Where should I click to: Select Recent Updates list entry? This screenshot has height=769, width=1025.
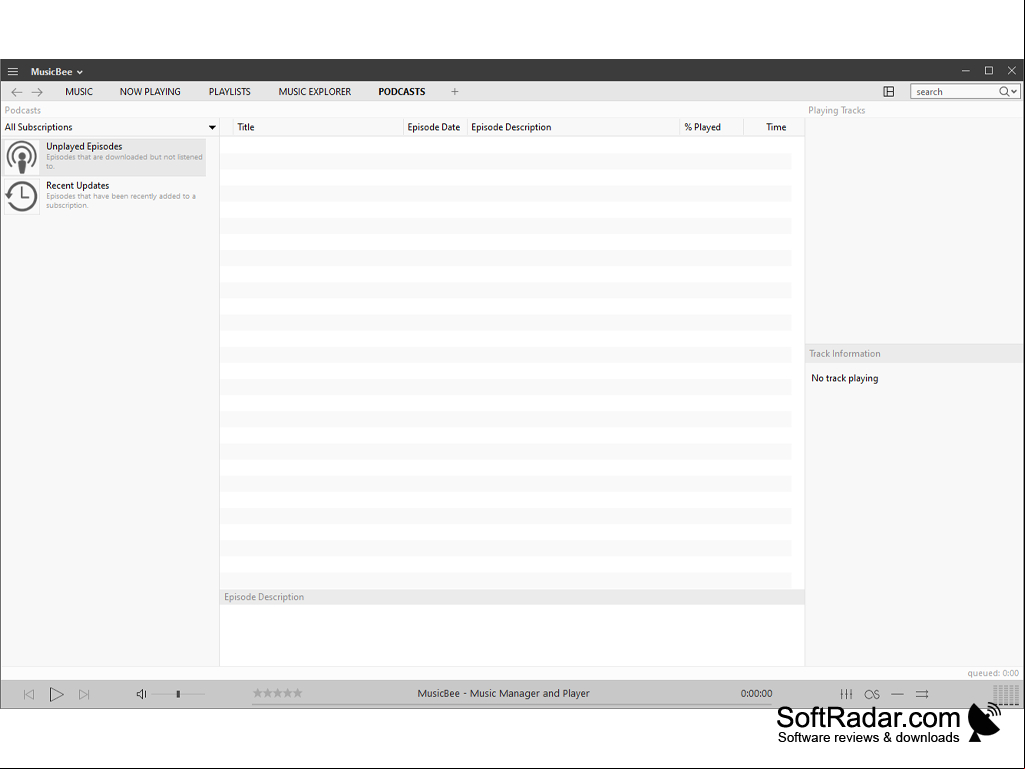(x=105, y=196)
